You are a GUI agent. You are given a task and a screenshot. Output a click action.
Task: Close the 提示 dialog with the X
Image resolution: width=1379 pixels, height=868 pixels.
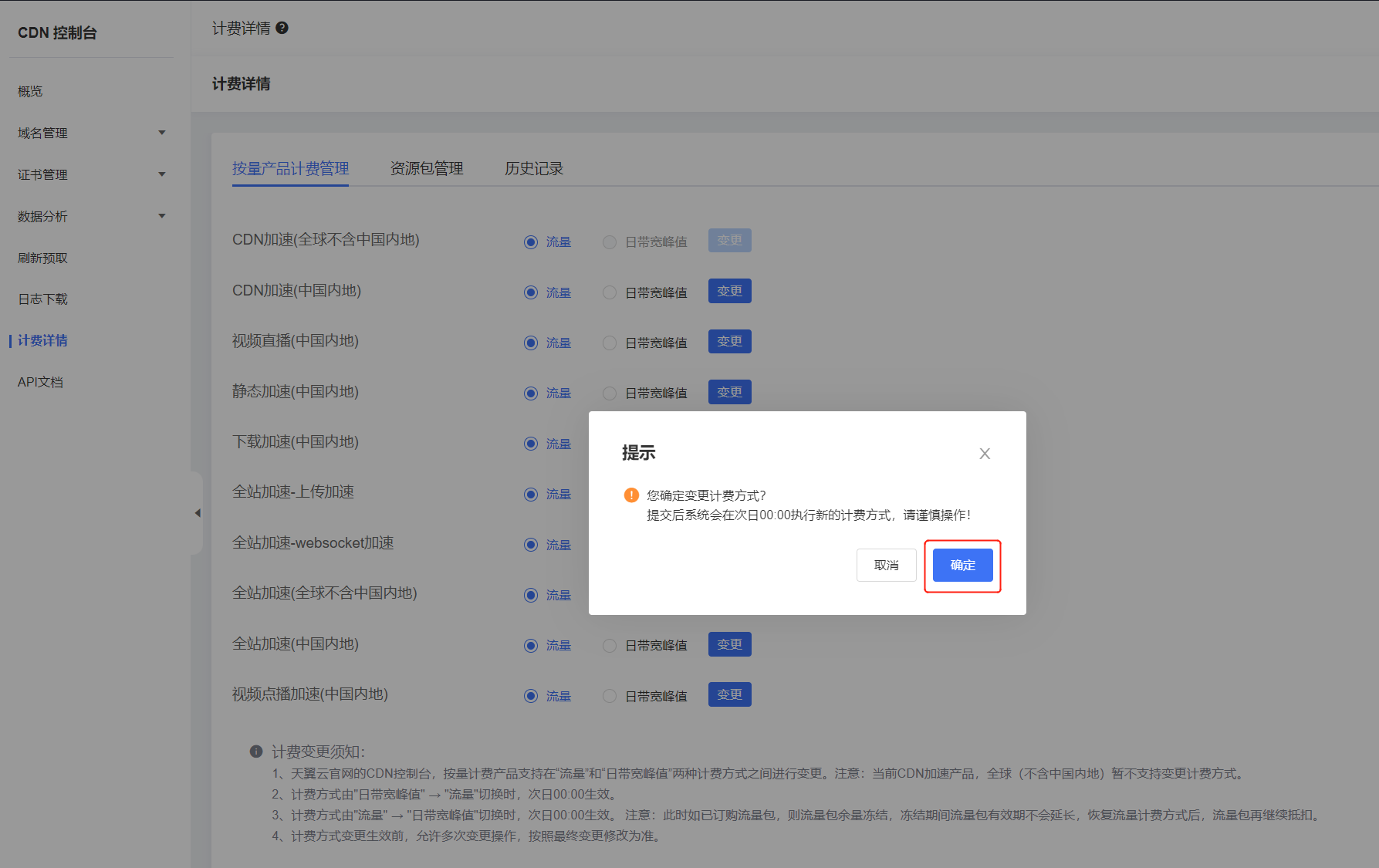(x=985, y=454)
